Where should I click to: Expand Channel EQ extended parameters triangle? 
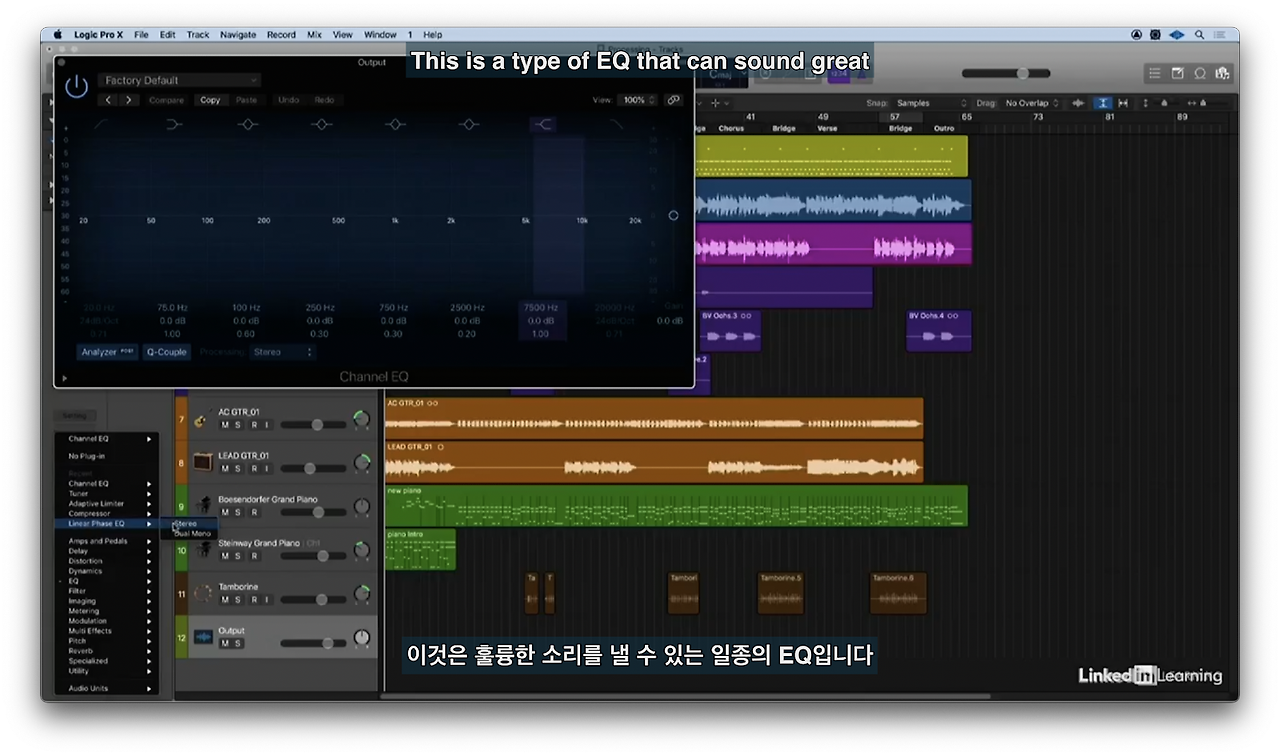pos(66,378)
